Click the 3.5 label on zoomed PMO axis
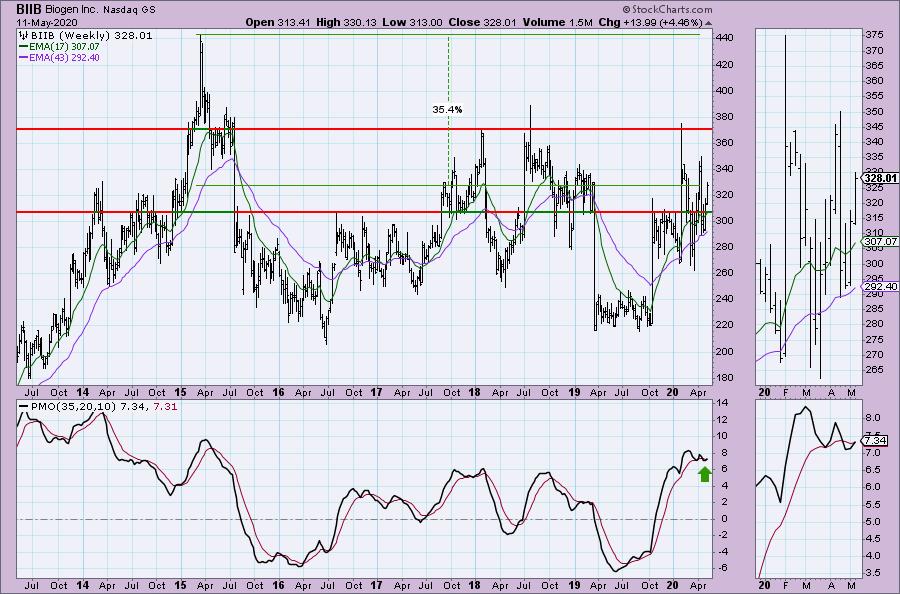This screenshot has width=900, height=594. pyautogui.click(x=872, y=573)
